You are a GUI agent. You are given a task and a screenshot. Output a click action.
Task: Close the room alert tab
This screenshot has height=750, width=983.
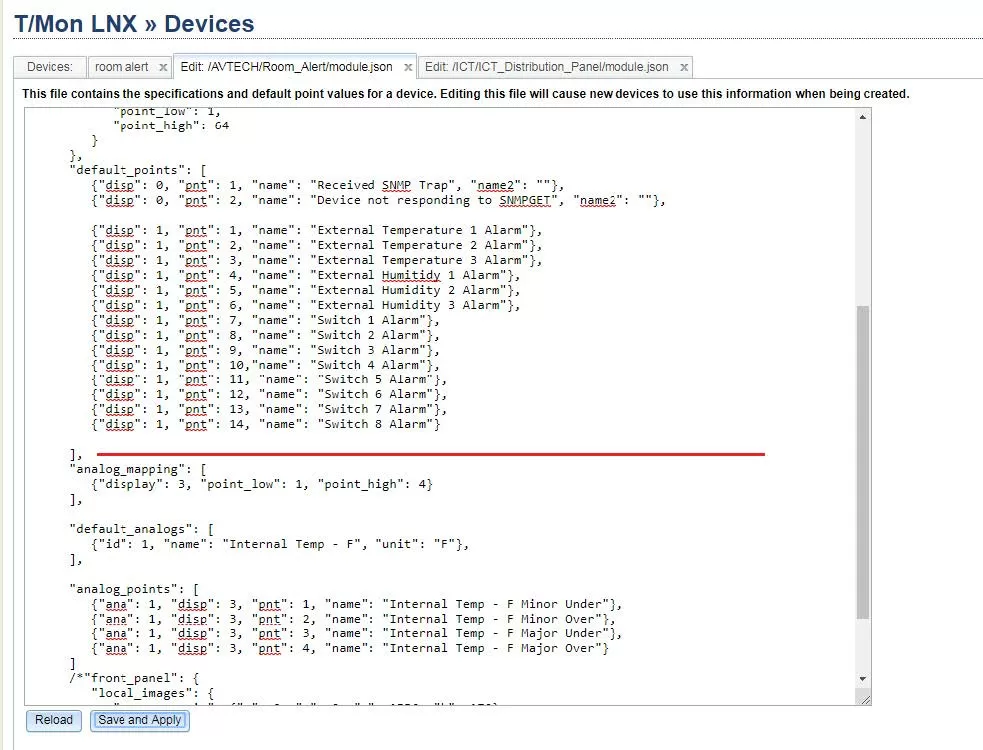point(162,67)
